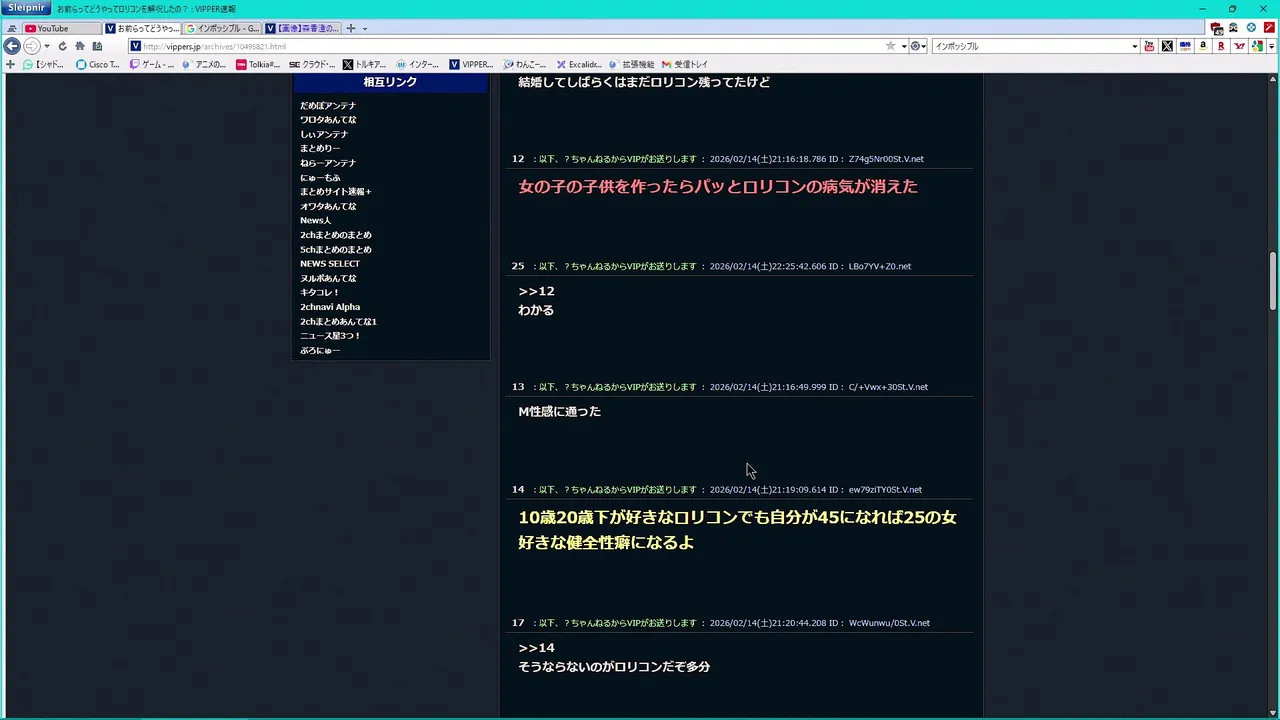Open the まとめサイト速報+ link
The width and height of the screenshot is (1280, 720).
pos(335,192)
